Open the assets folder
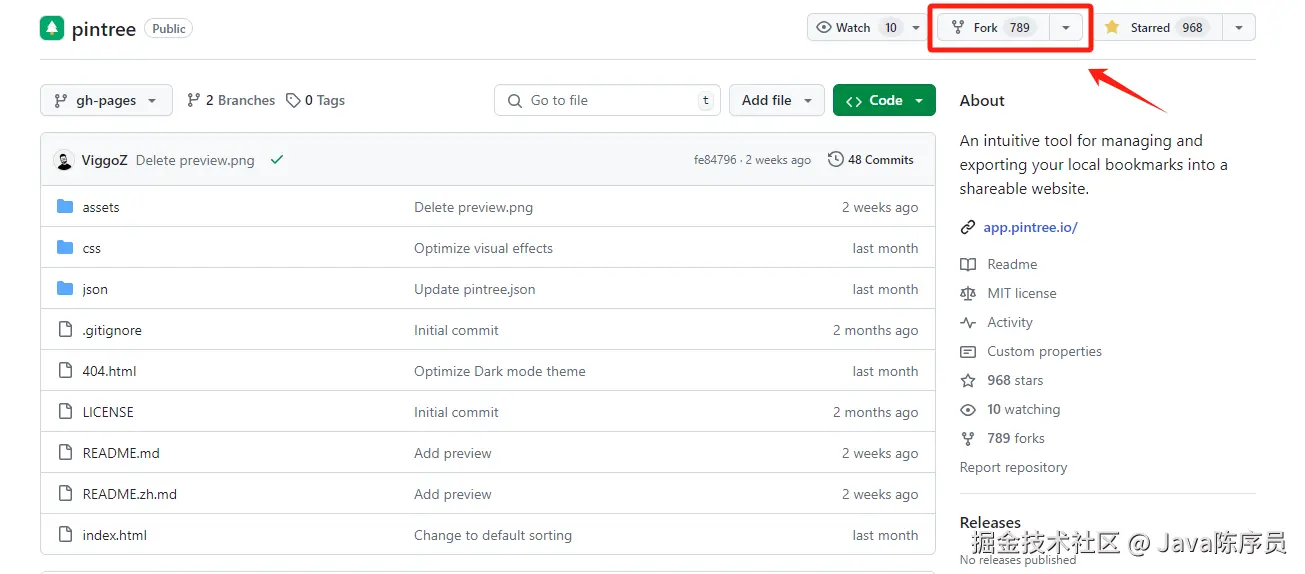The image size is (1305, 574). (101, 207)
